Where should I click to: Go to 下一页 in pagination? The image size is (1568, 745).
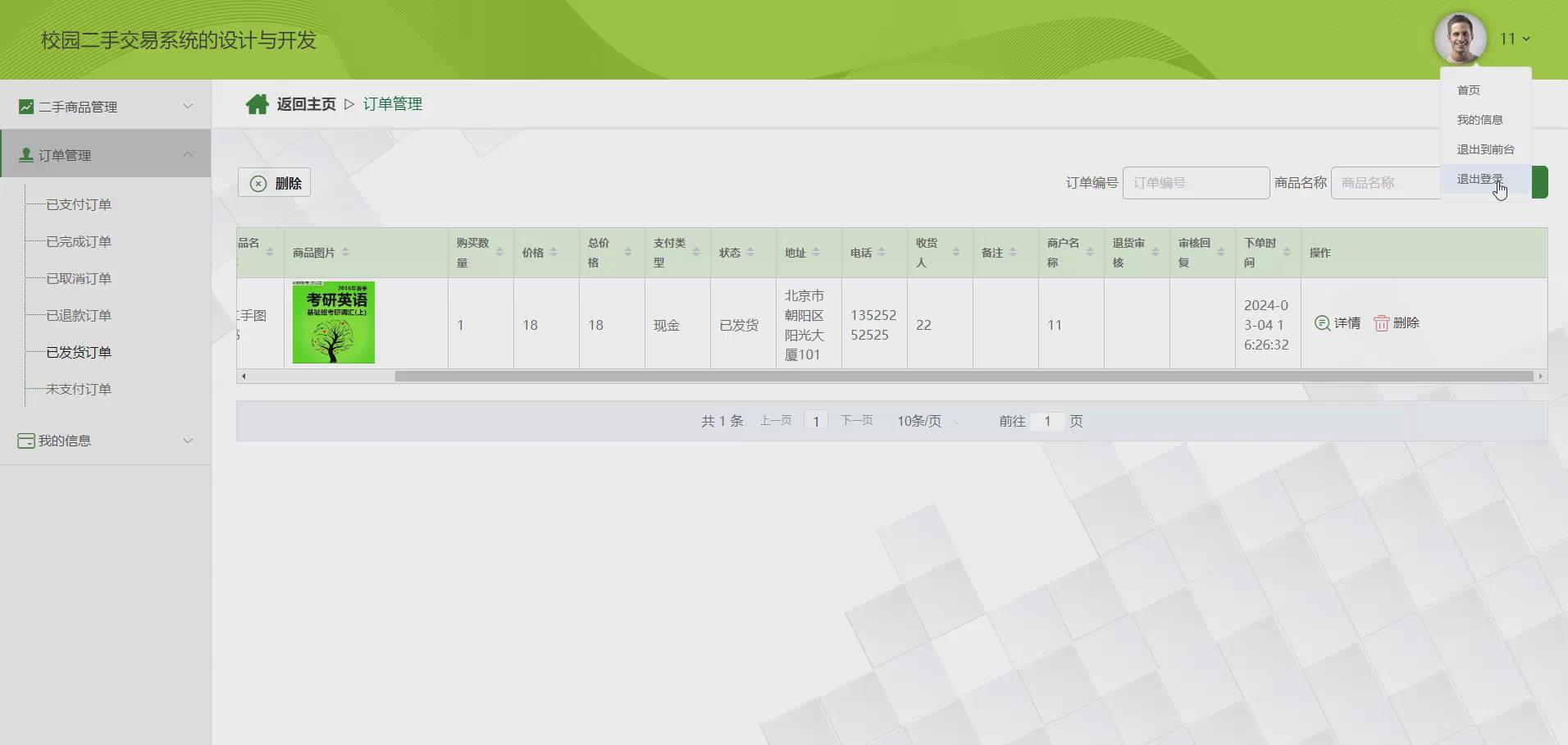pos(857,420)
